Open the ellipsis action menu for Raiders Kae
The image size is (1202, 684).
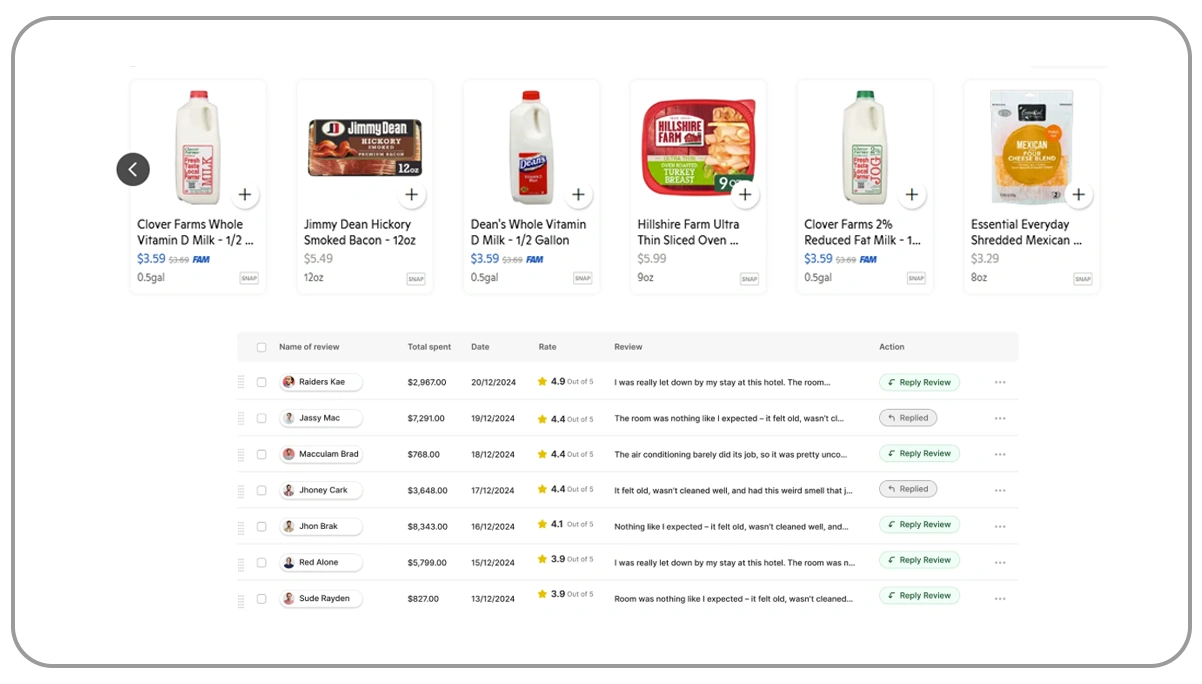pos(1000,382)
